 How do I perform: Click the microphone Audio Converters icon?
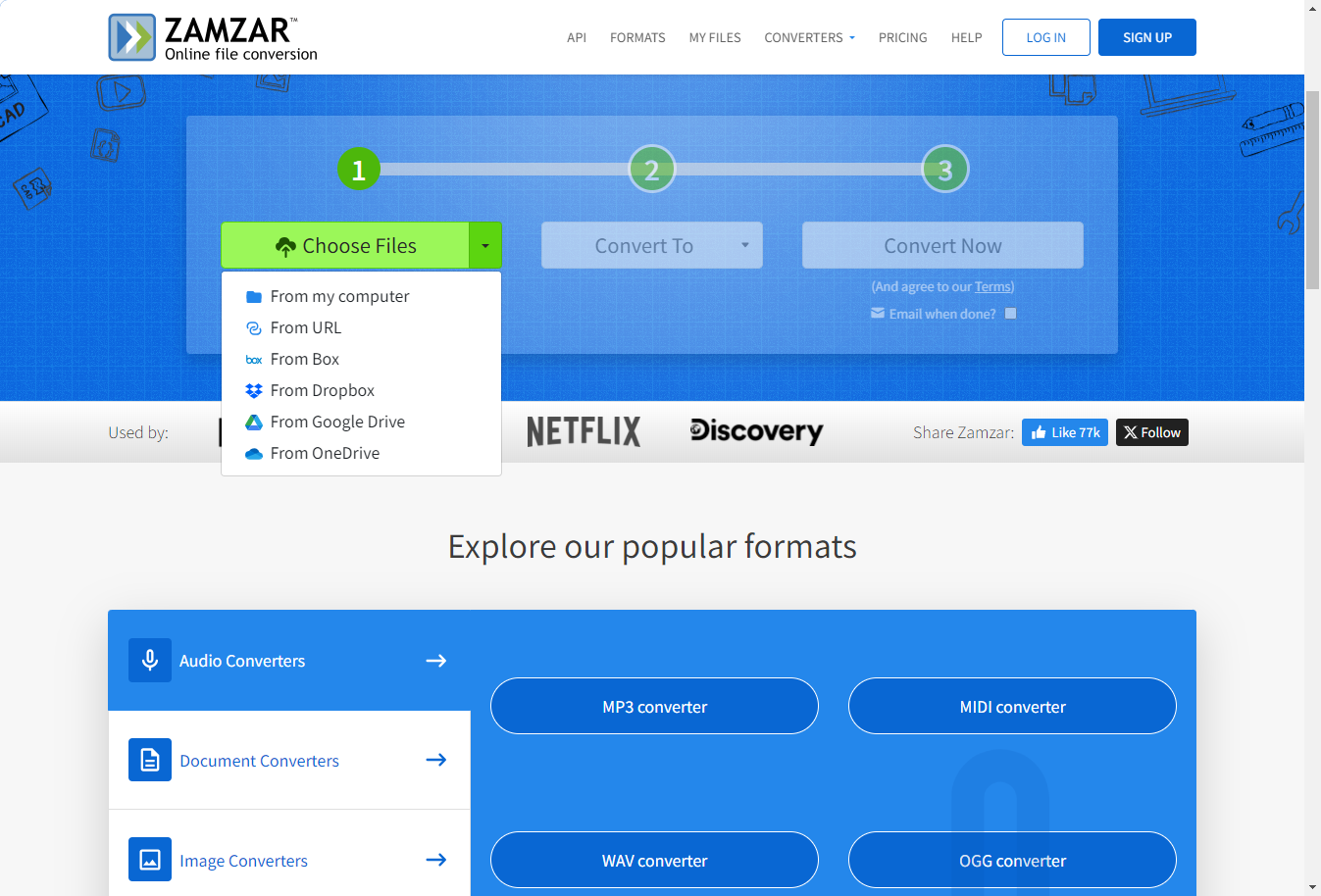click(x=150, y=661)
